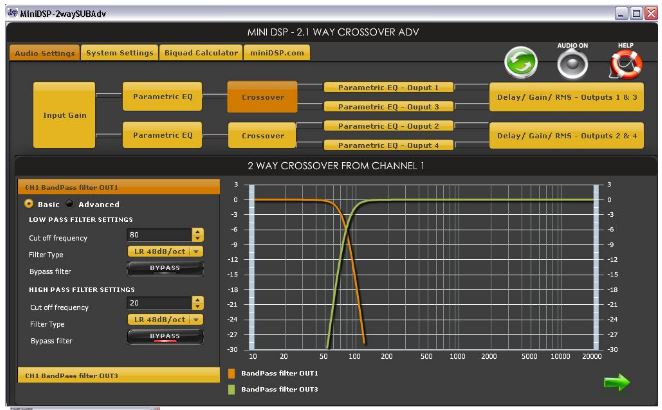Viewport: 662px width, 410px height.
Task: Switch to the System Settings tab
Action: pyautogui.click(x=119, y=53)
